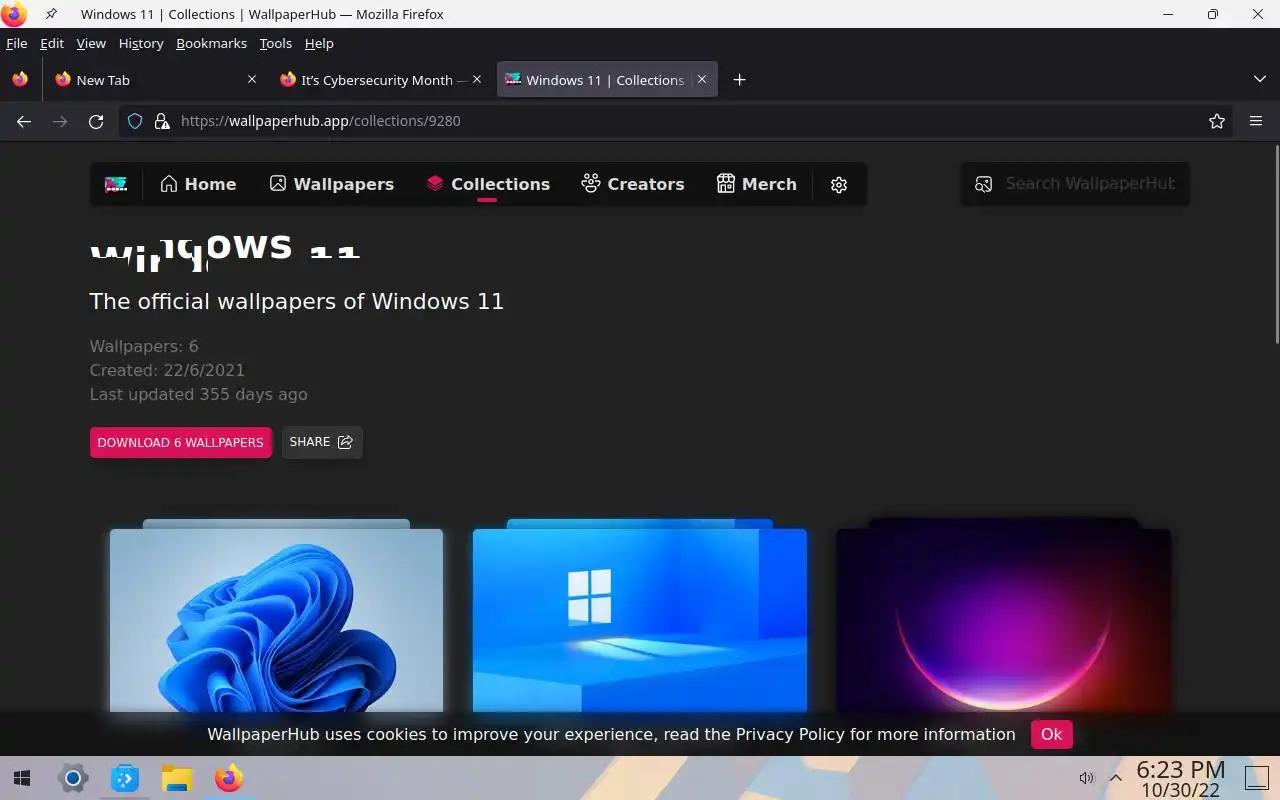Open a new browser tab
Viewport: 1280px width, 800px height.
point(739,80)
